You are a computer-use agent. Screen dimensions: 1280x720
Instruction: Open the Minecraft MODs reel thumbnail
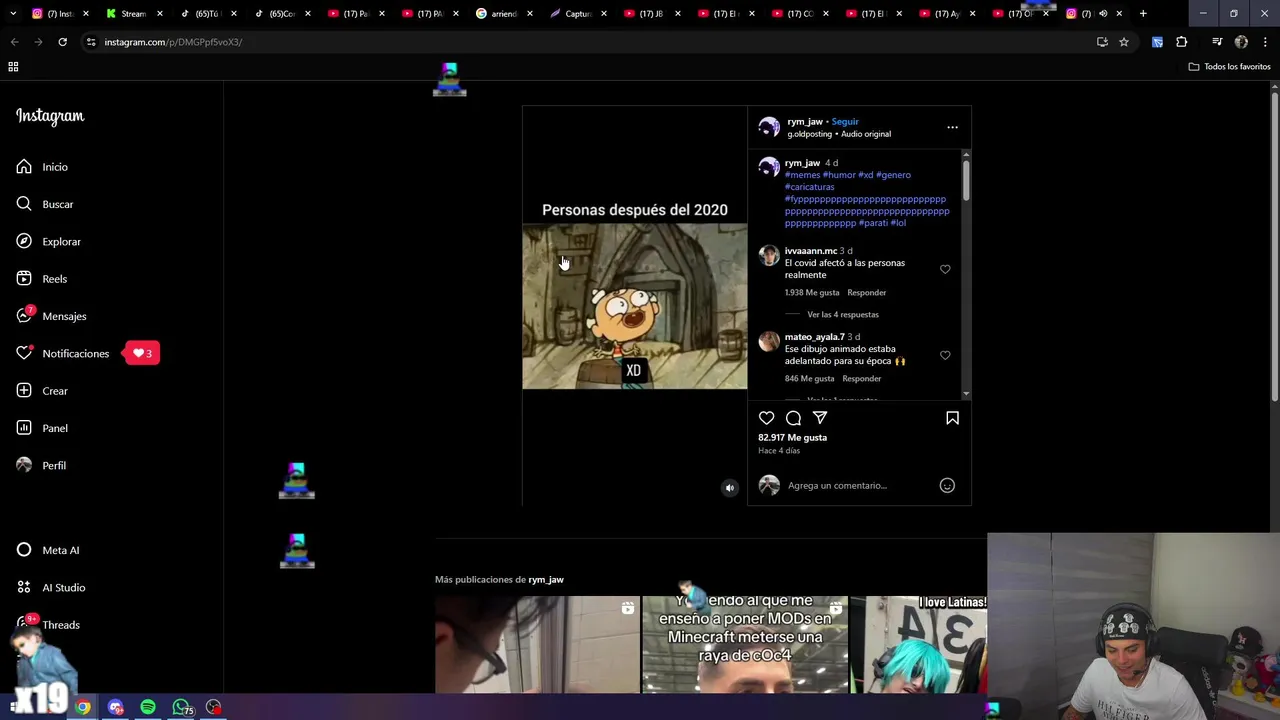point(745,645)
